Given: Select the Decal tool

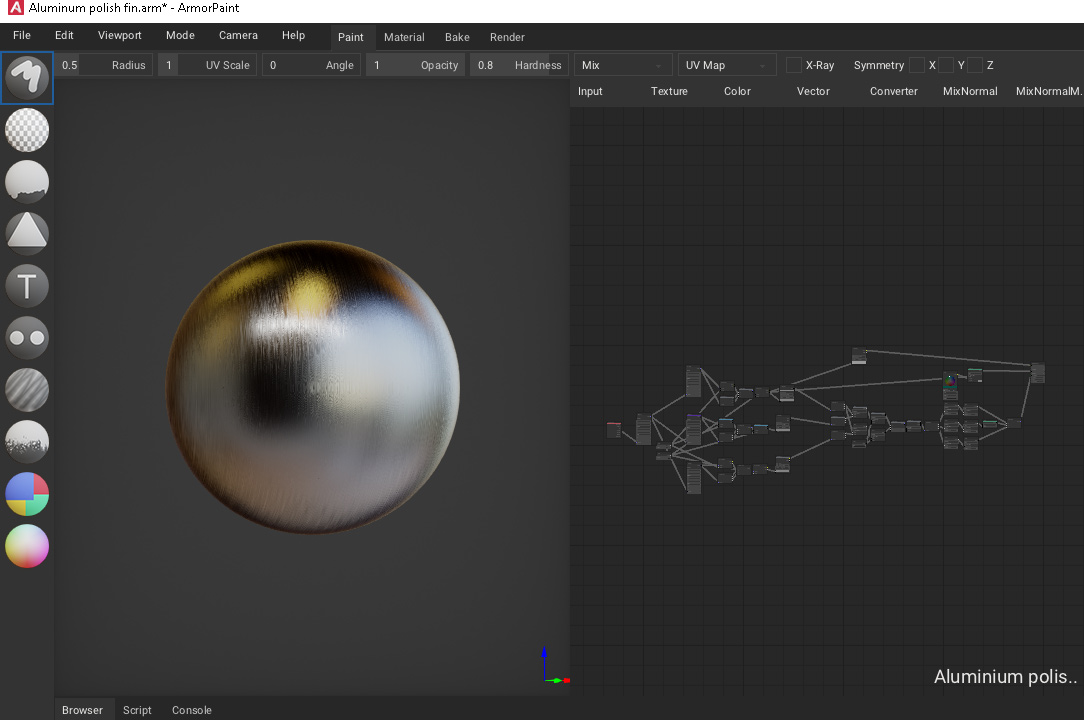Looking at the screenshot, I should tap(26, 234).
